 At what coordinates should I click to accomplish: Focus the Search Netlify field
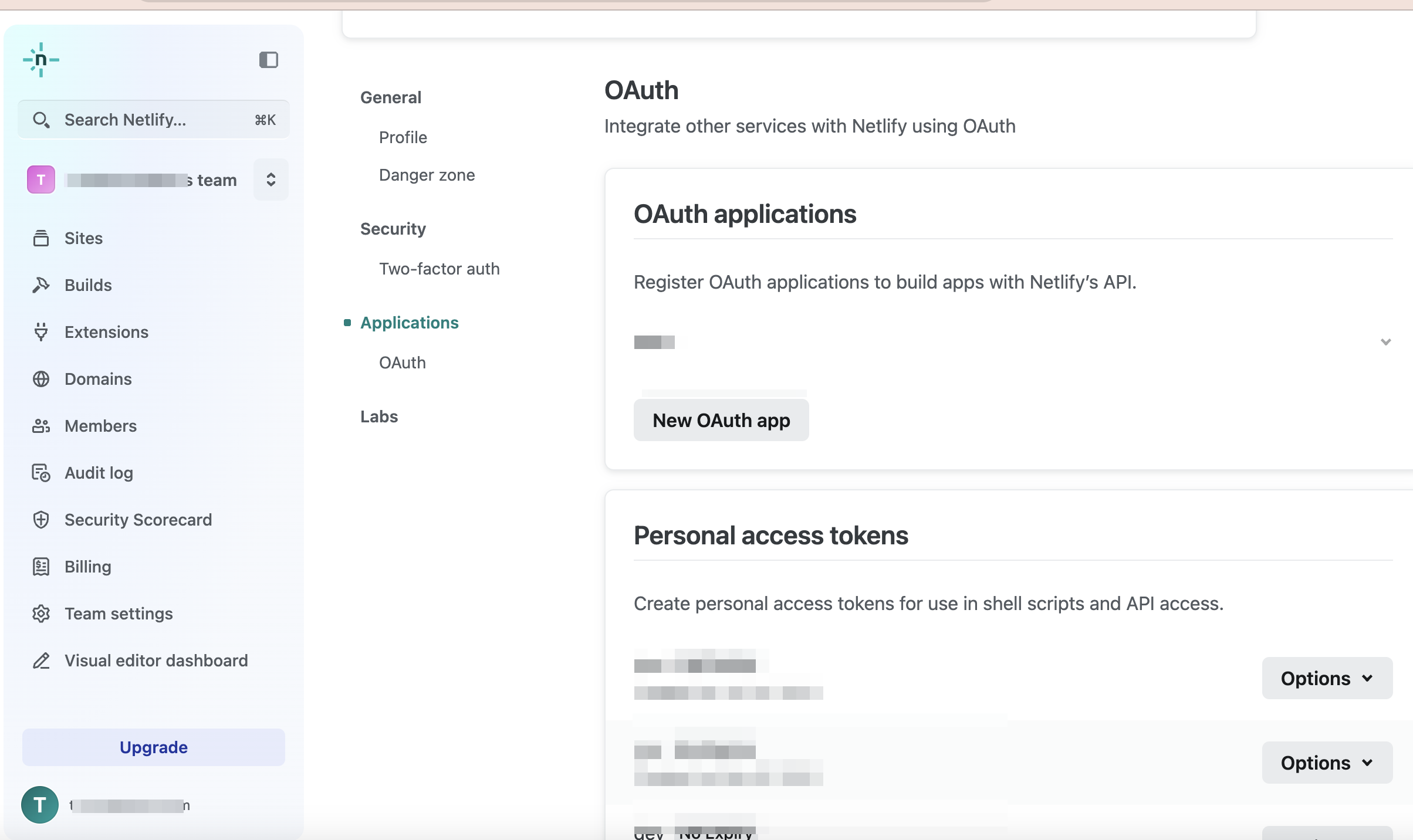coord(154,120)
